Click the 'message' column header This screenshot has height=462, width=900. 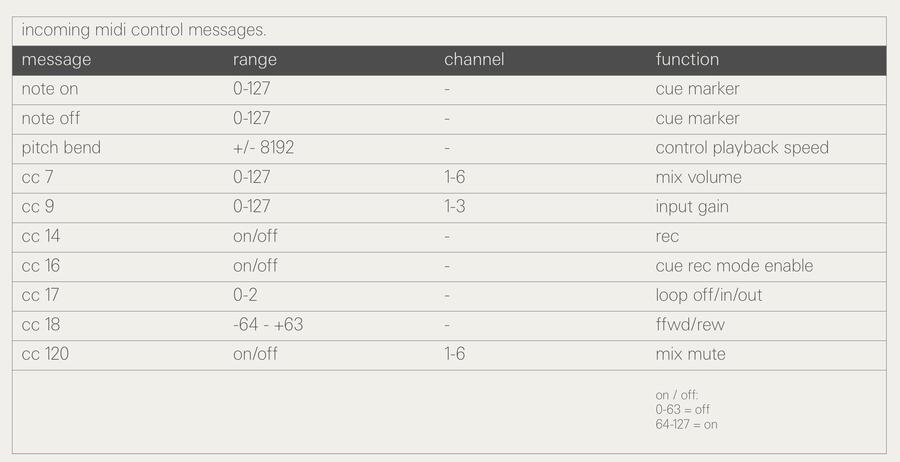coord(56,60)
